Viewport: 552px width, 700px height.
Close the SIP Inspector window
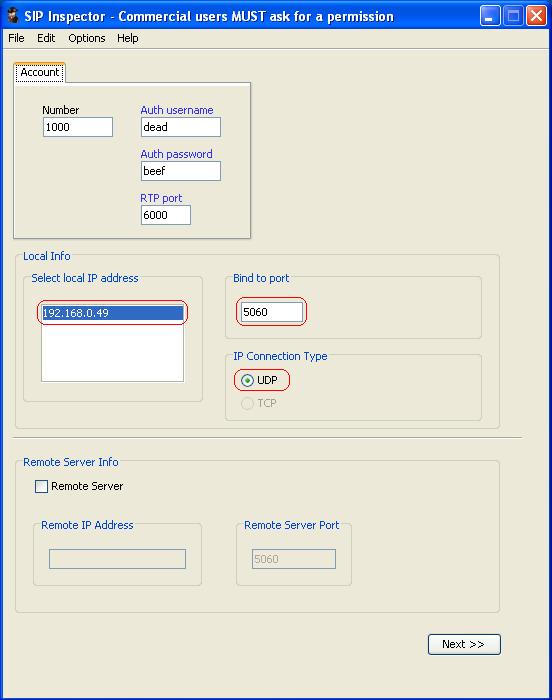(x=536, y=16)
